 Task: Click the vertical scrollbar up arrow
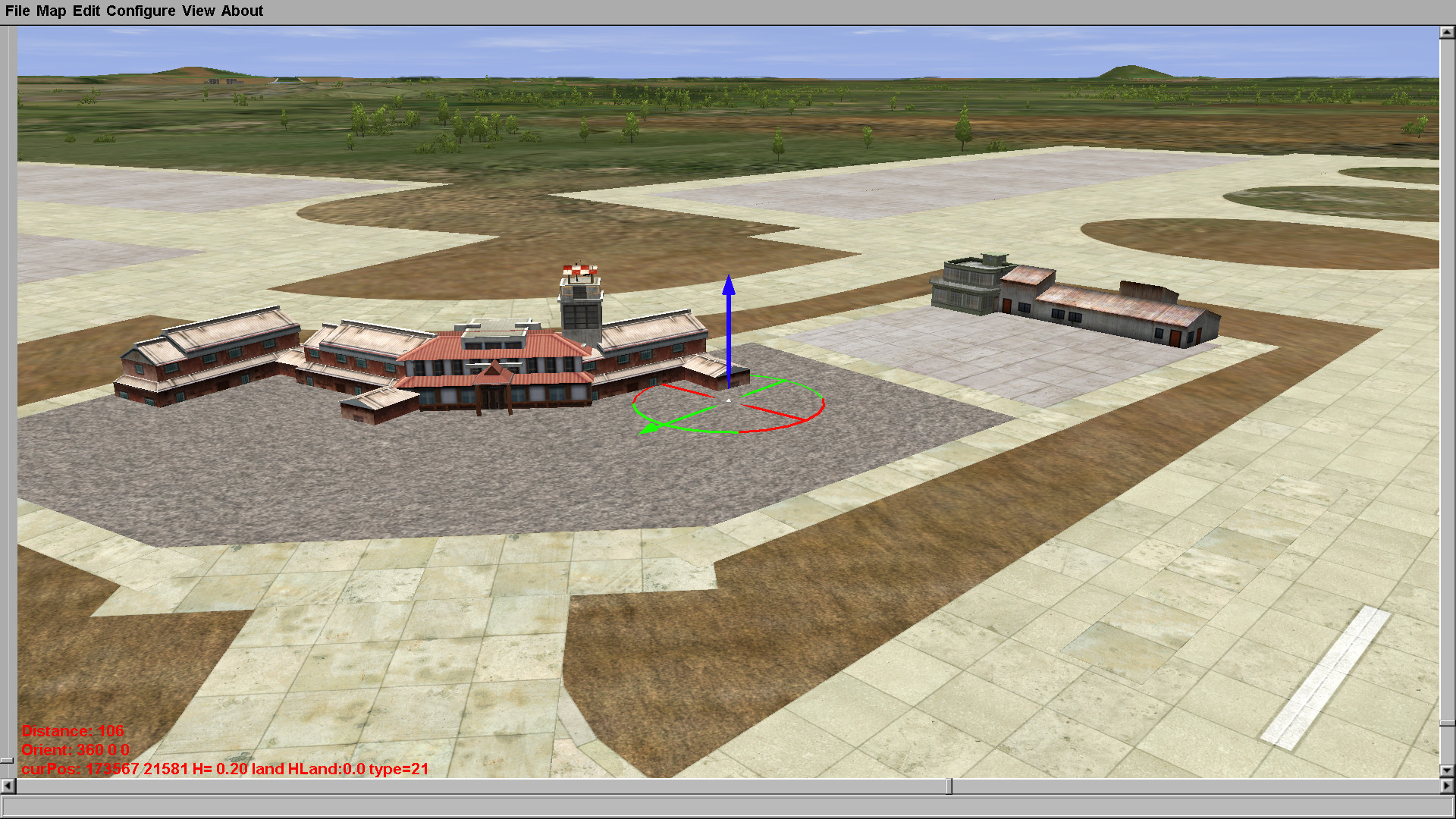(x=1447, y=33)
